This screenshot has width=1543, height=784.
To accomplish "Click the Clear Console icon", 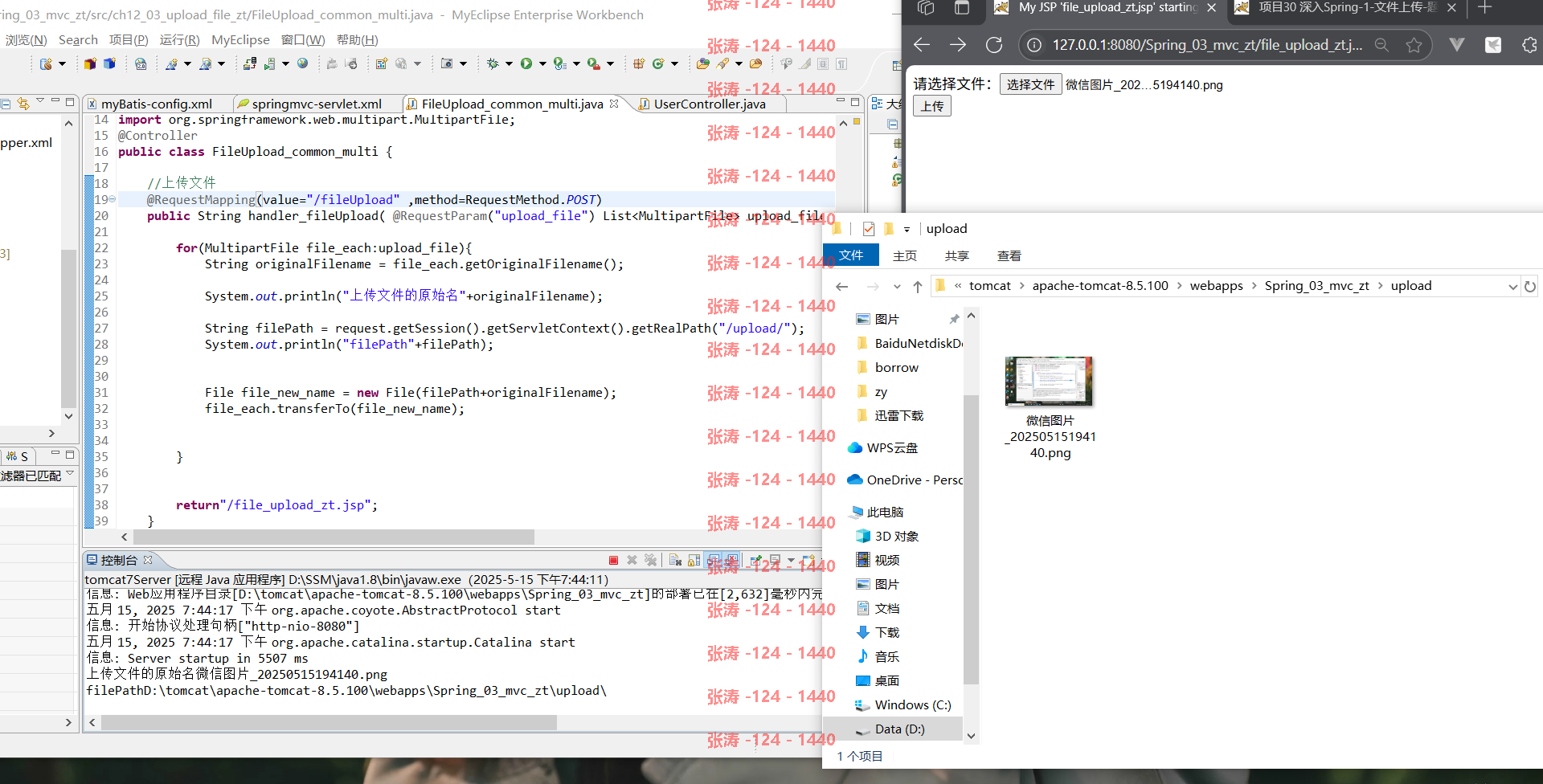I will pyautogui.click(x=675, y=560).
